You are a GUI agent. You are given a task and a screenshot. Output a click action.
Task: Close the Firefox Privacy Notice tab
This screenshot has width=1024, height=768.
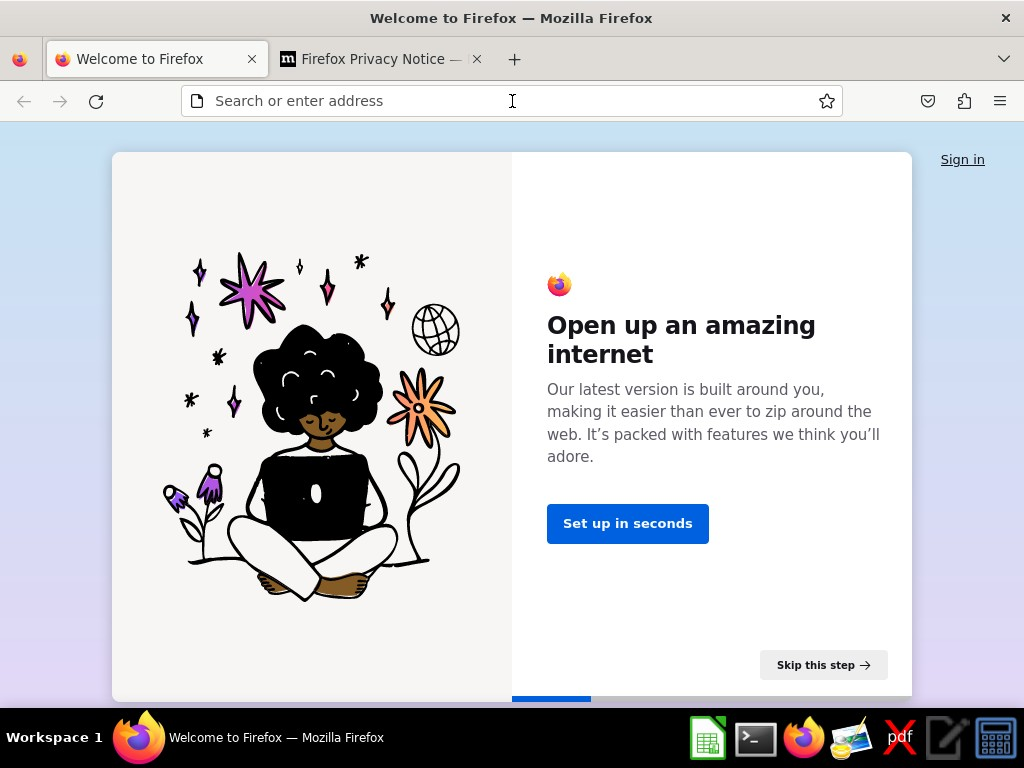pyautogui.click(x=477, y=59)
